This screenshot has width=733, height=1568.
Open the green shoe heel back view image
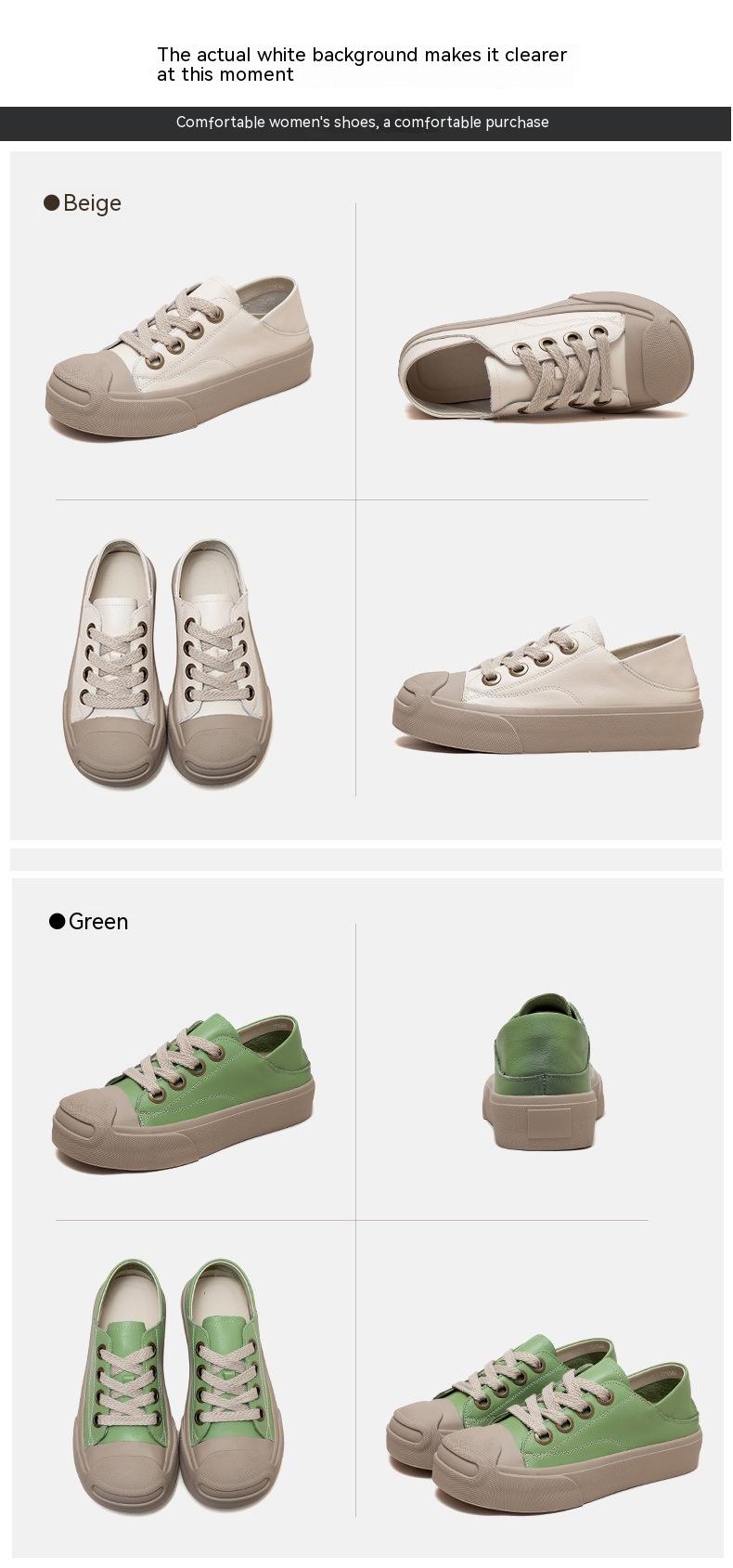543,1072
